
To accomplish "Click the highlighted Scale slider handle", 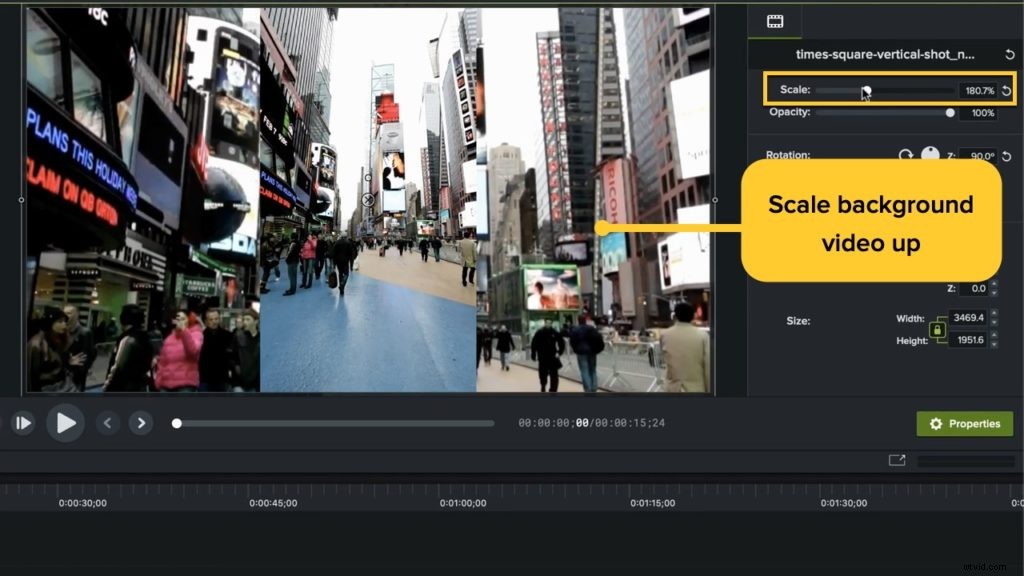I will tap(868, 91).
